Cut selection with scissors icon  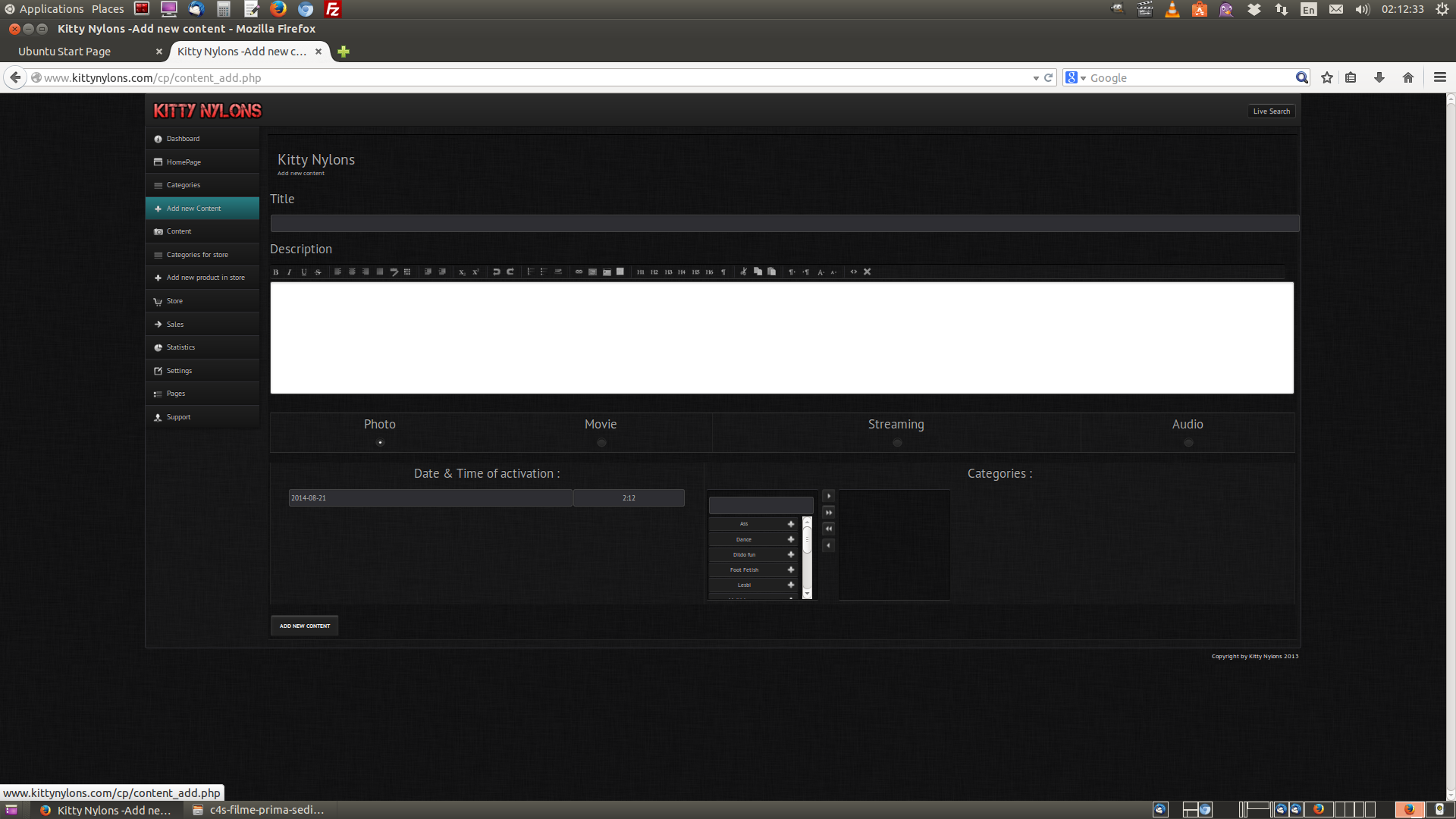(744, 272)
